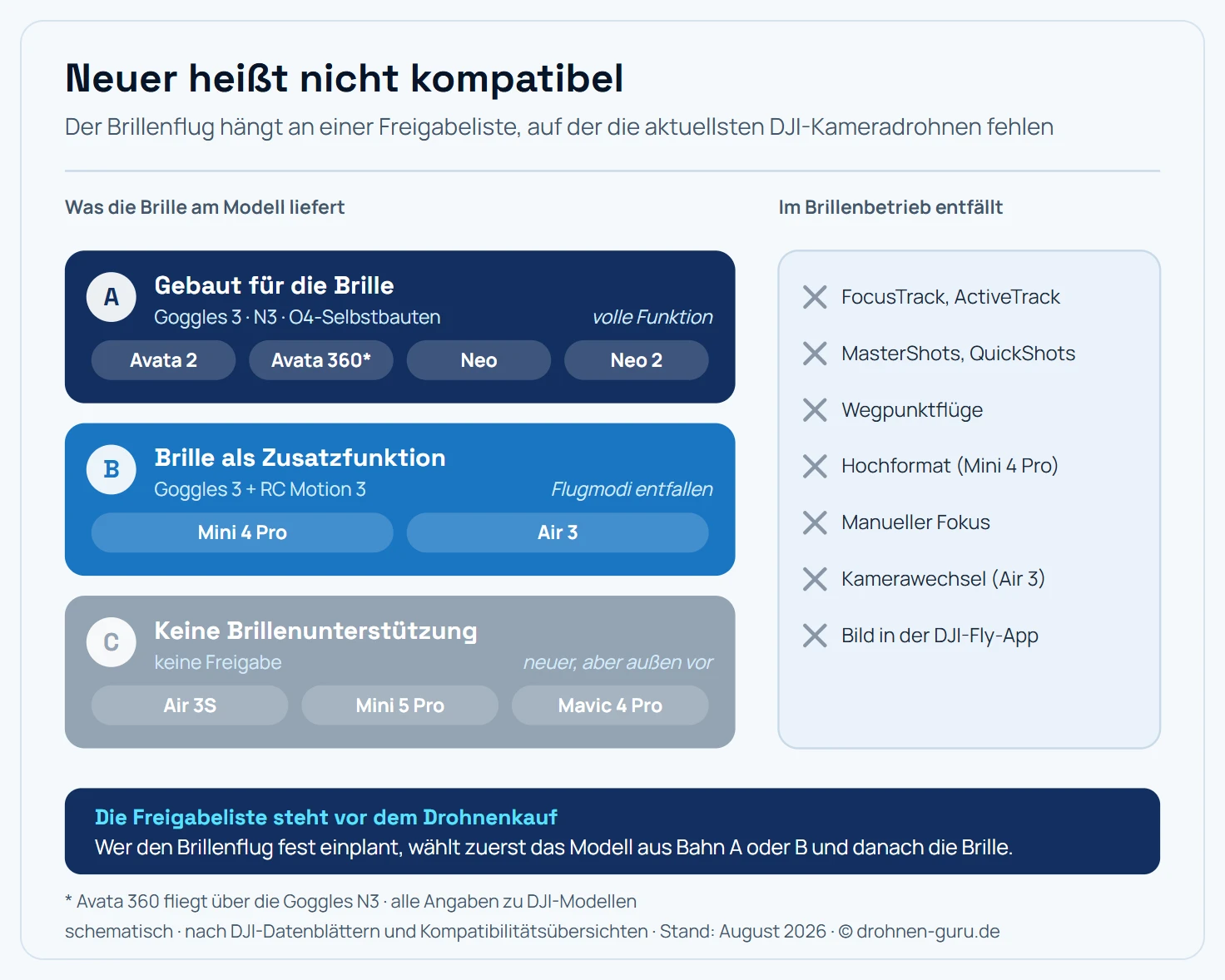Viewport: 1225px width, 980px height.
Task: Choose the Neo pill in lane A
Action: [479, 360]
